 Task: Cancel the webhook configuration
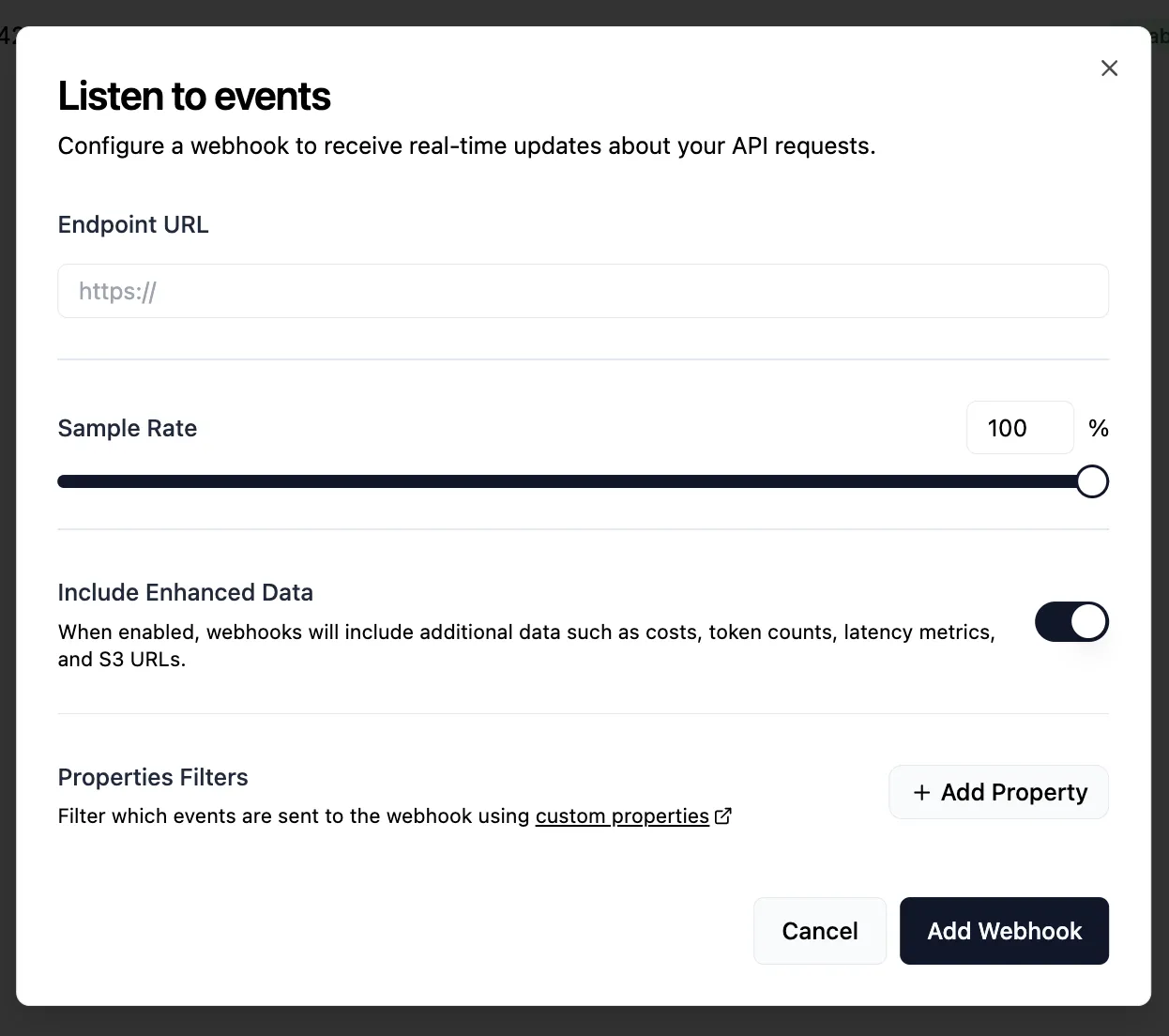[819, 931]
